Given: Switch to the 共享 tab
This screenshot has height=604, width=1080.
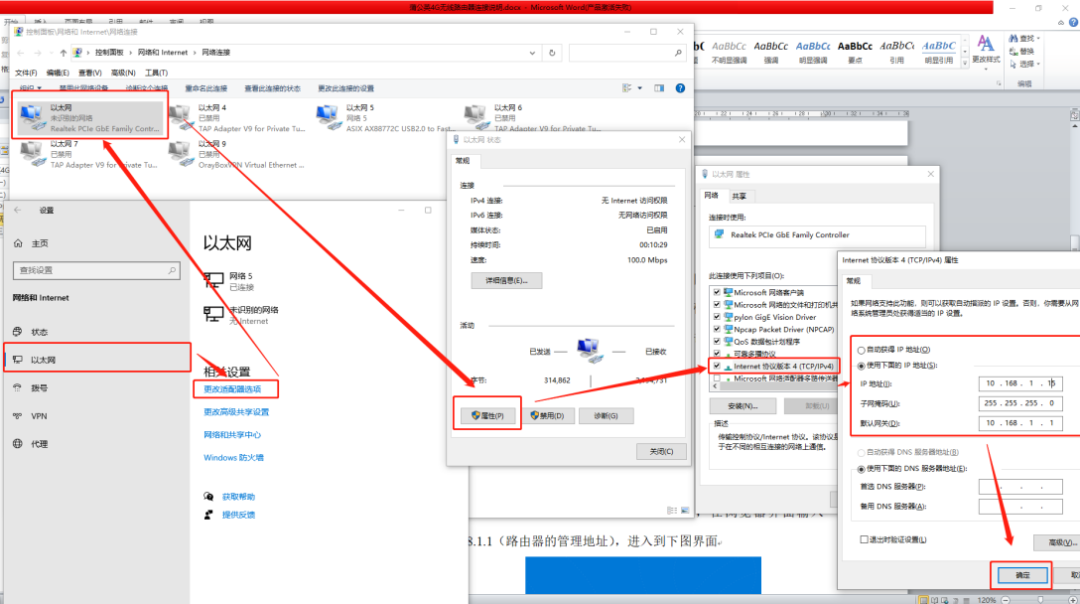Looking at the screenshot, I should click(739, 197).
